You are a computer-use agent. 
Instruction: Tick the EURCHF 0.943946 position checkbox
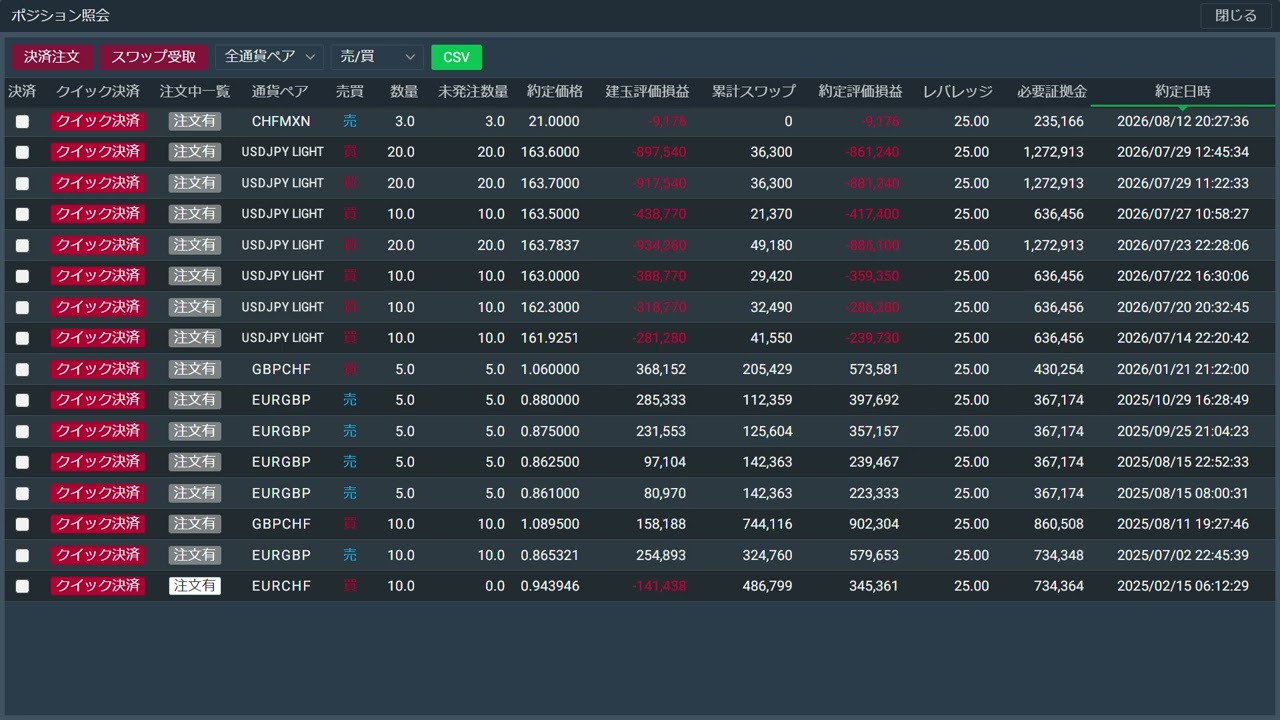click(22, 587)
